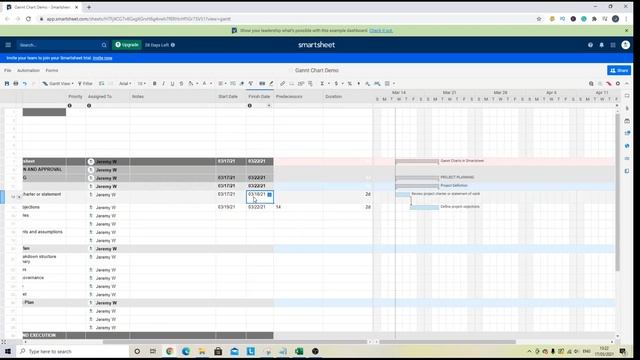Click the decrease decimal icon

click(x=368, y=84)
